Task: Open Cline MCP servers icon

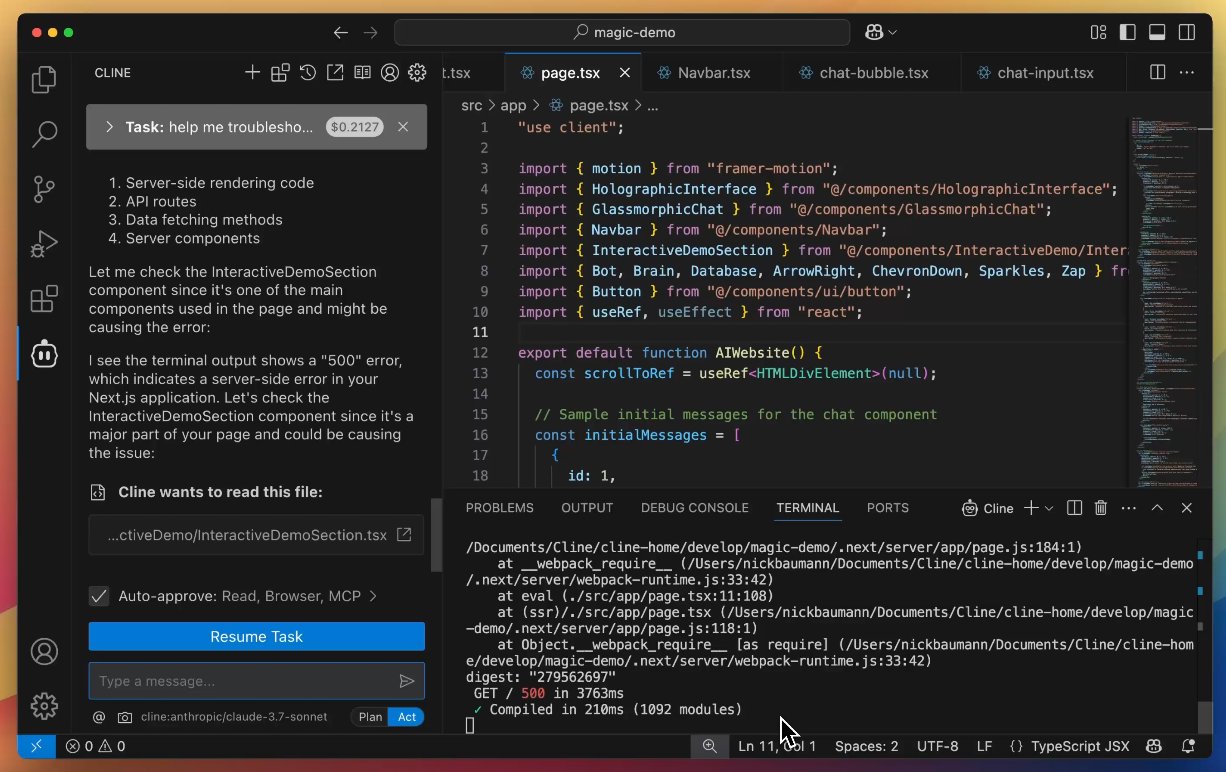Action: point(280,72)
